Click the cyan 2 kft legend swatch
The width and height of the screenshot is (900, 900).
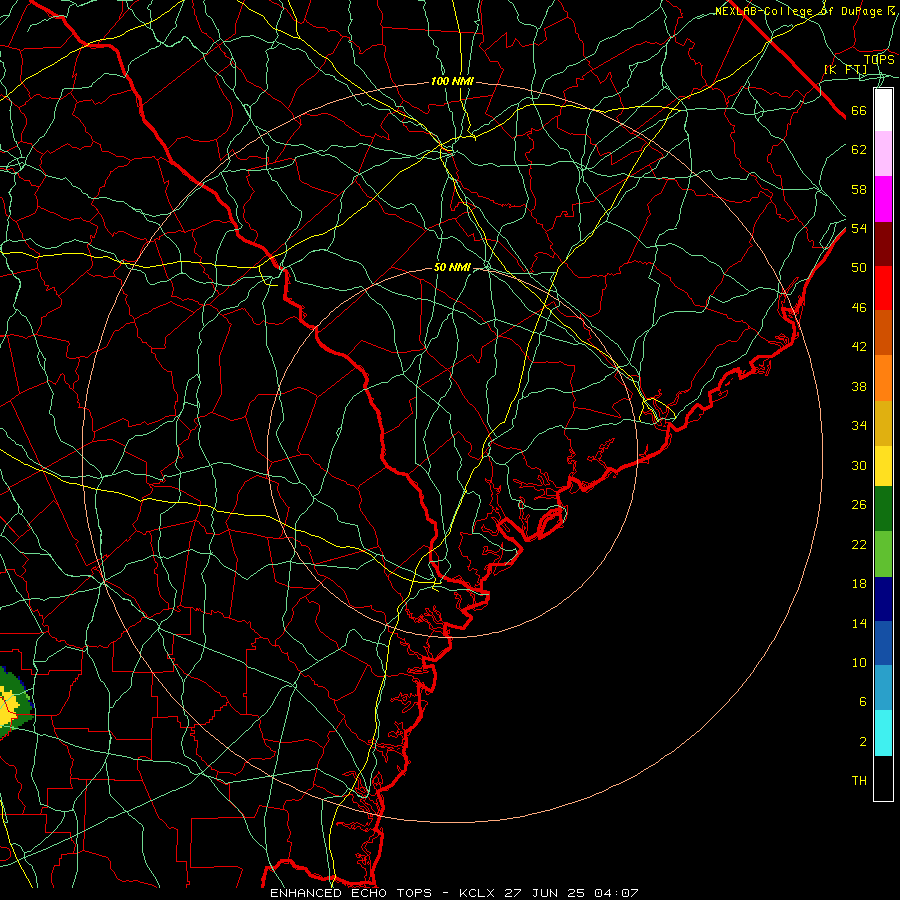tap(883, 733)
